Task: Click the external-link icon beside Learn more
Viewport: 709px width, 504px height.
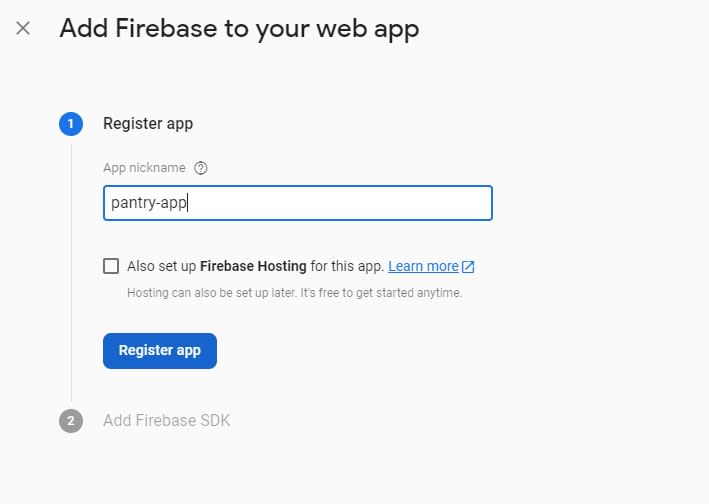Action: click(468, 267)
